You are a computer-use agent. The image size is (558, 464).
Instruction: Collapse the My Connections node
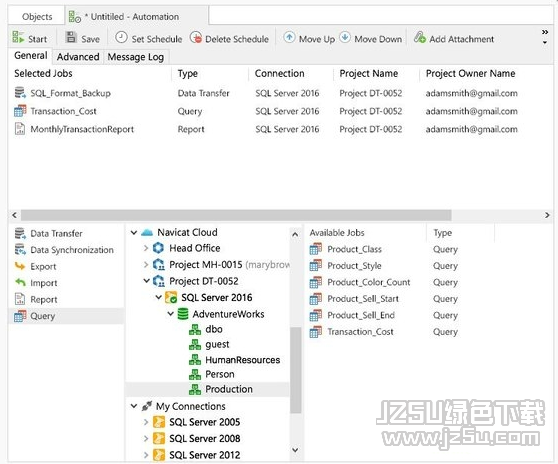(x=134, y=406)
